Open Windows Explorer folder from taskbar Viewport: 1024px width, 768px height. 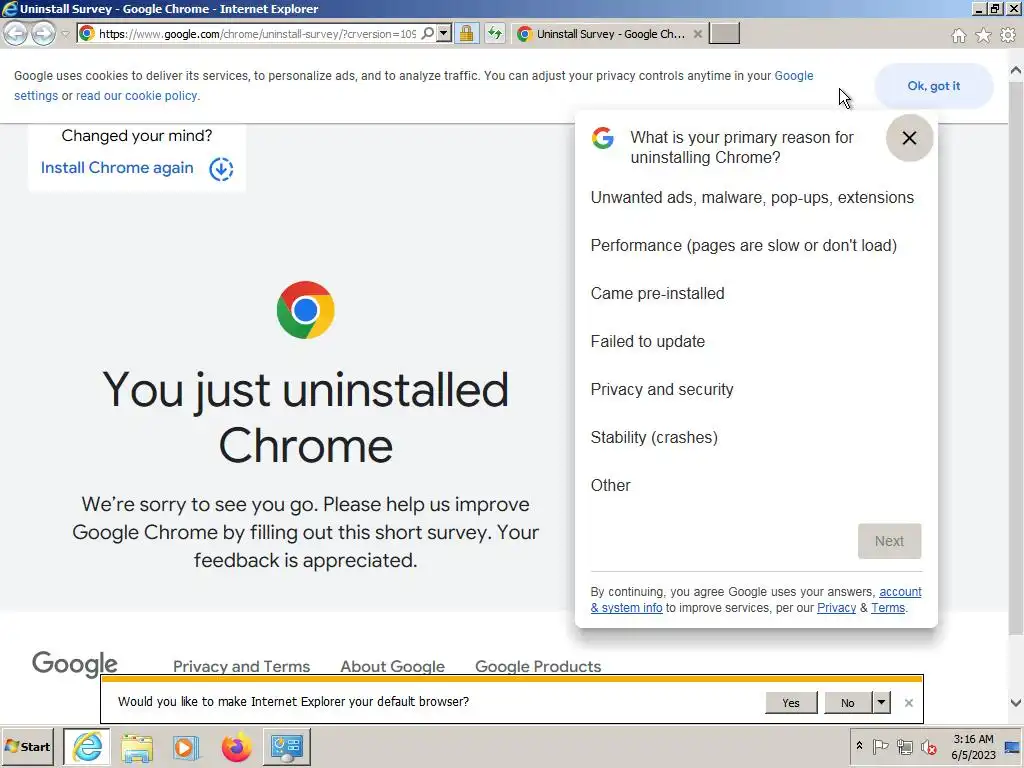[x=136, y=748]
